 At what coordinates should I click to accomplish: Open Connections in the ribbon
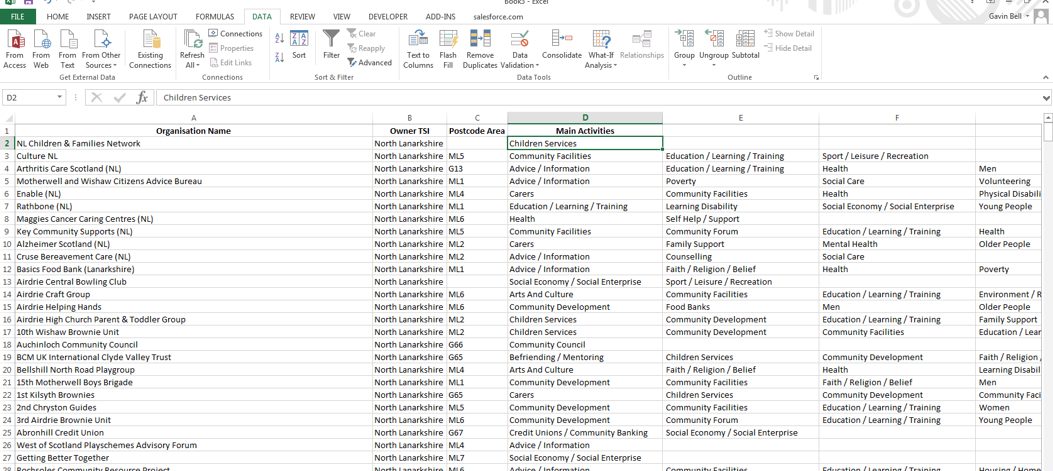235,34
